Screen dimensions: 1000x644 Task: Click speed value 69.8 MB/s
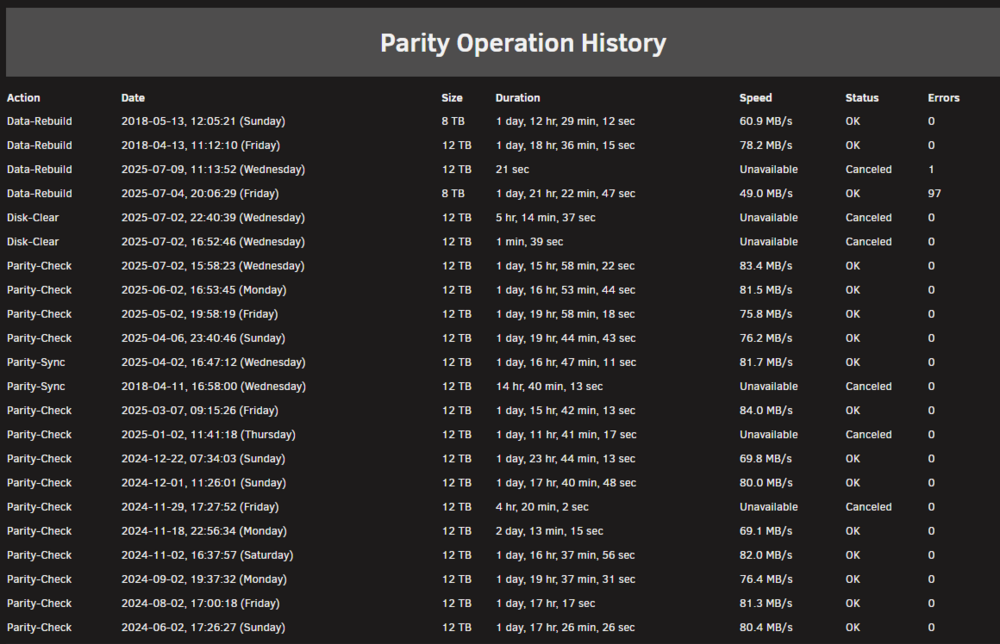[766, 459]
